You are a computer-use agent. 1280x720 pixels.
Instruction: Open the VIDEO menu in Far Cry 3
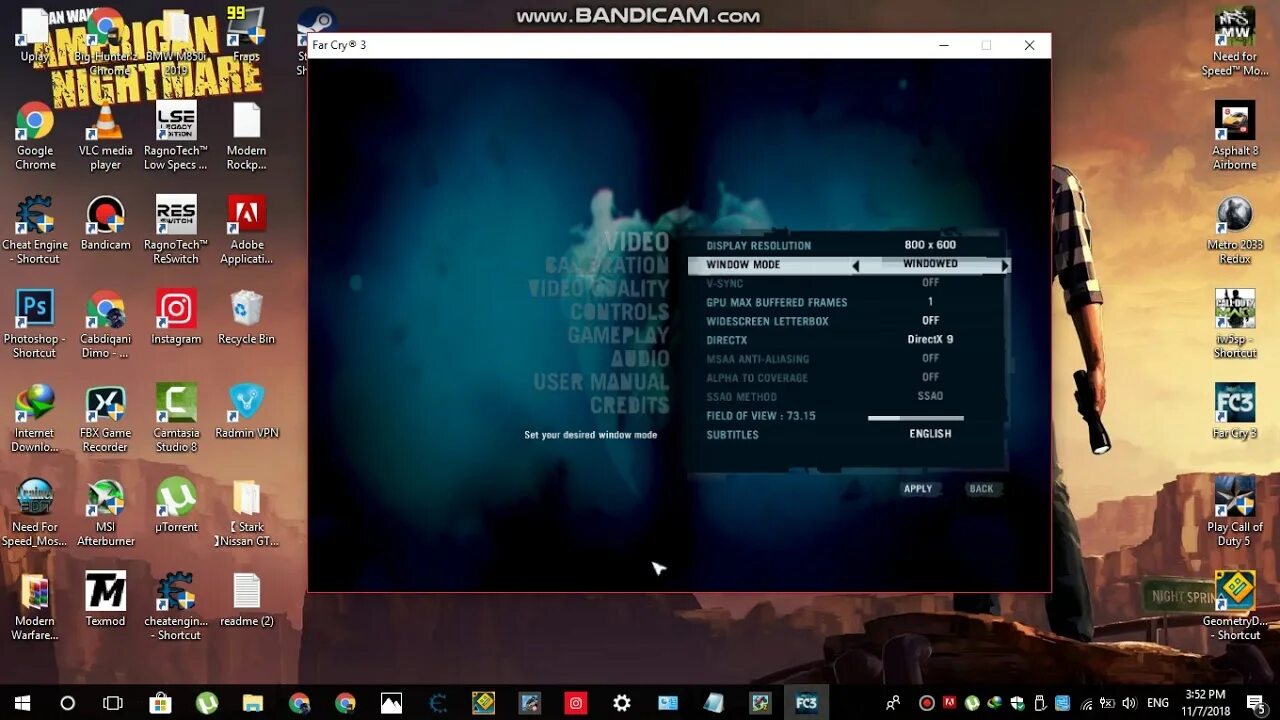click(x=637, y=241)
